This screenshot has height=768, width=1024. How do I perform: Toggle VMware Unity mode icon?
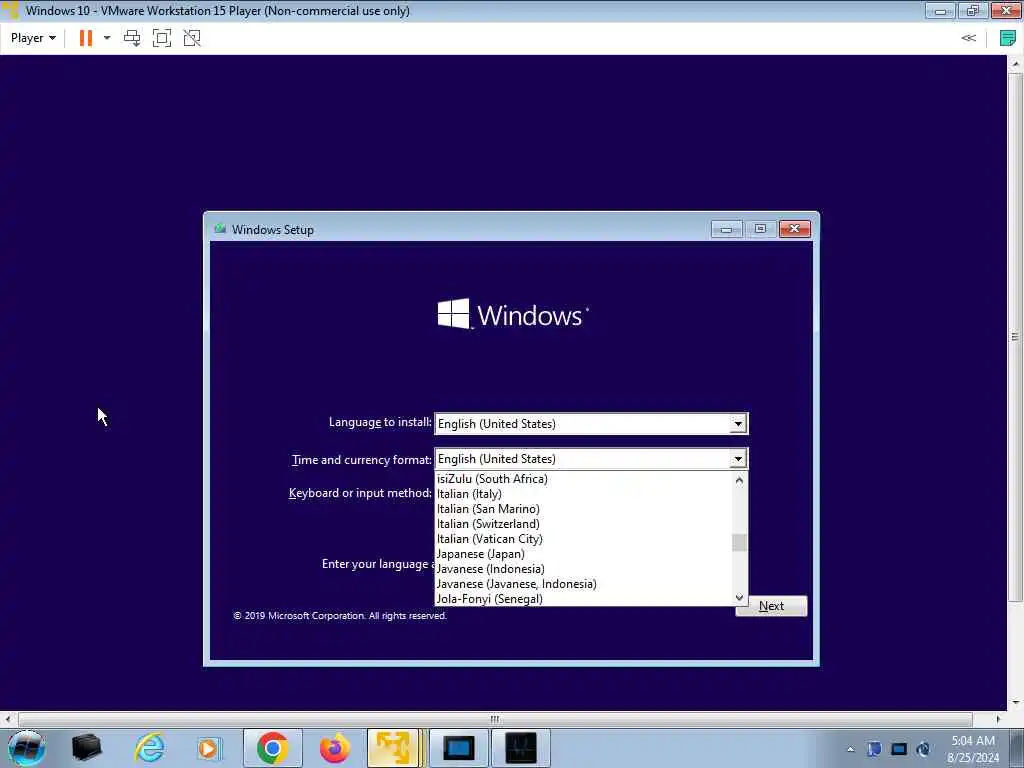pyautogui.click(x=192, y=38)
